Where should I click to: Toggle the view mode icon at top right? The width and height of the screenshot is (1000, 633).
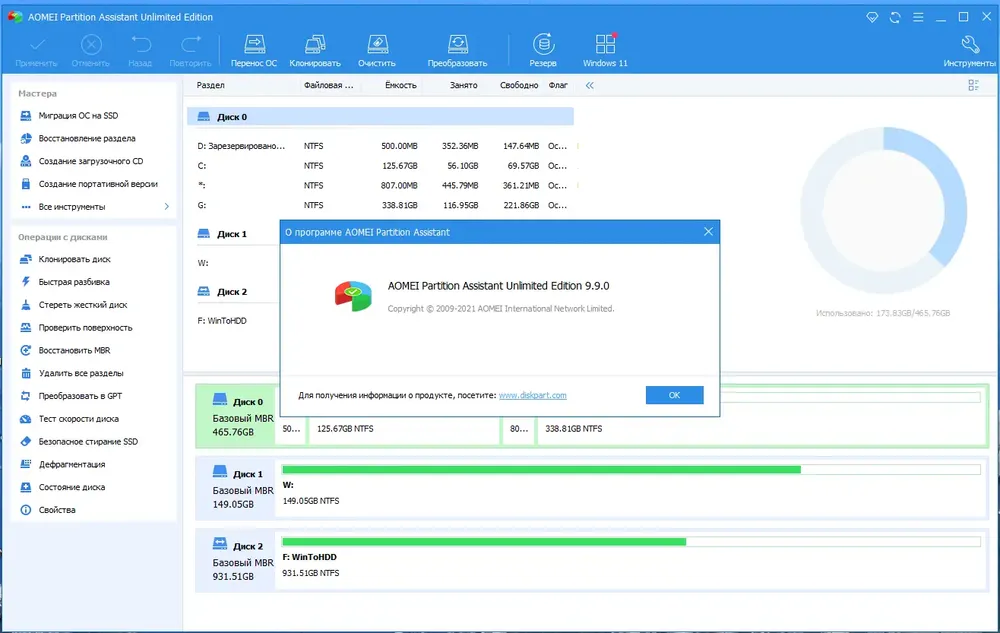973,85
